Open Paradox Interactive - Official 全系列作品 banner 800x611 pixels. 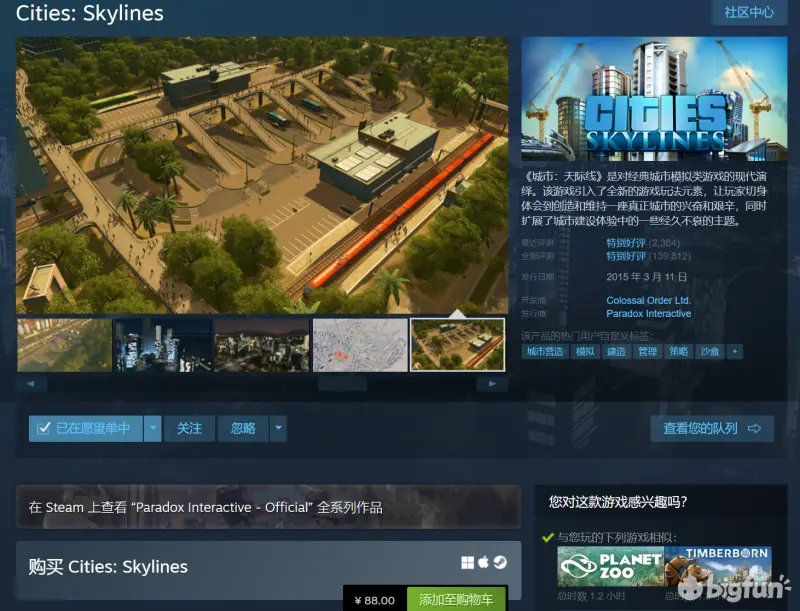coord(269,507)
